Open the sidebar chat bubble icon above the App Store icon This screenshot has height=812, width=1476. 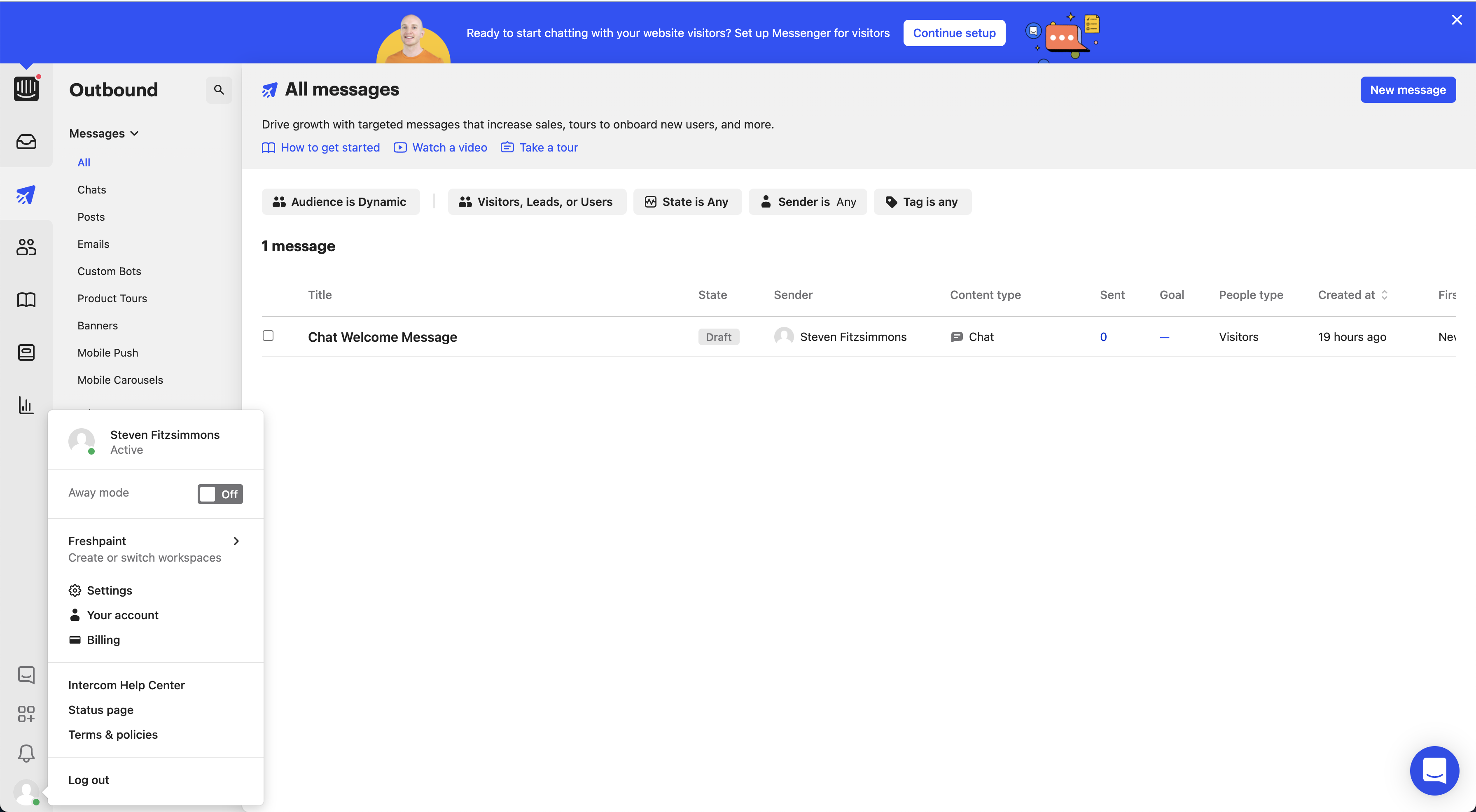(26, 675)
